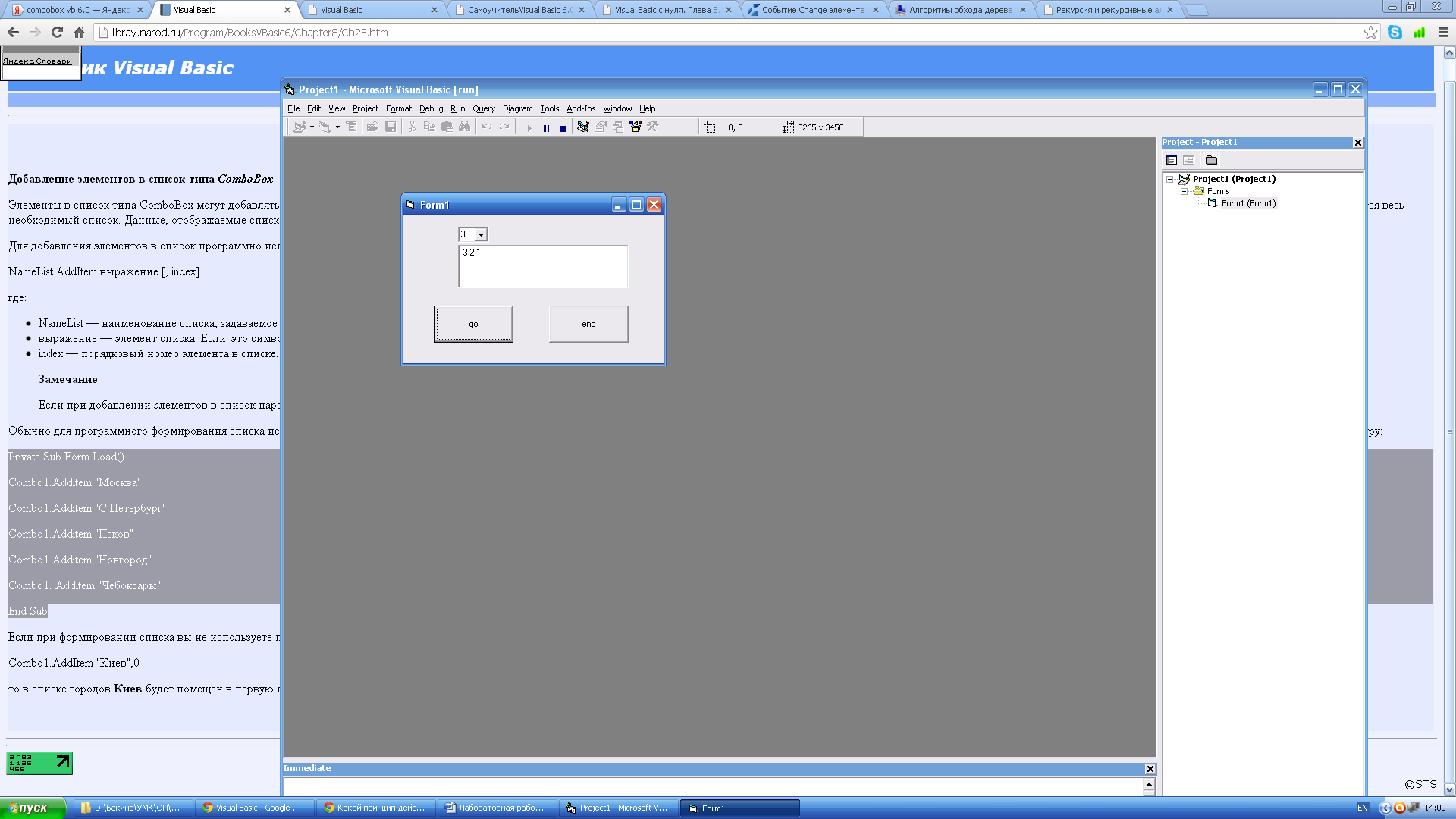The image size is (1456, 819).
Task: Click browser Reload button
Action: click(x=57, y=32)
